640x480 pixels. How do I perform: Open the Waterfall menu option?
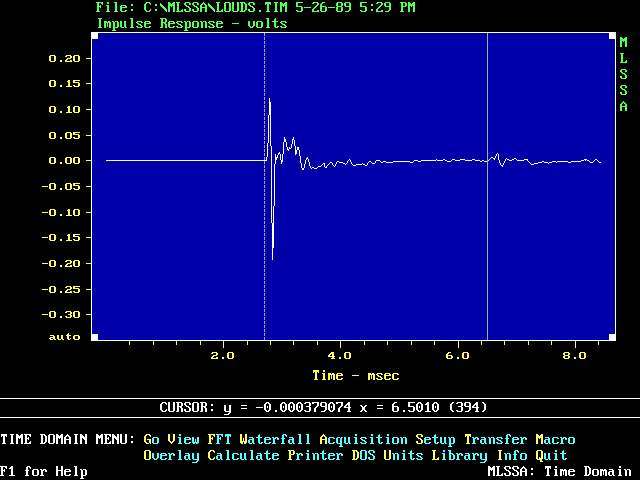click(275, 440)
